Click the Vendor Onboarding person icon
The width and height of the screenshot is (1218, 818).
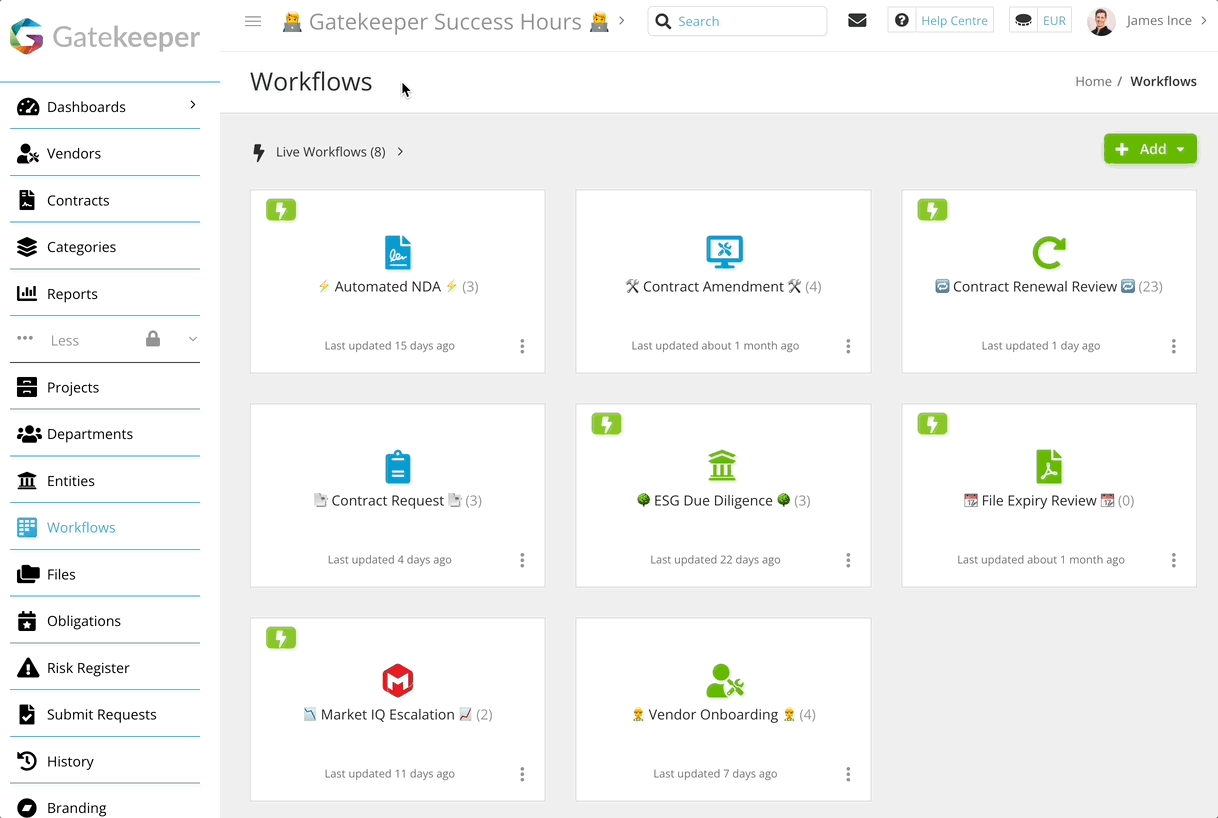click(x=722, y=680)
